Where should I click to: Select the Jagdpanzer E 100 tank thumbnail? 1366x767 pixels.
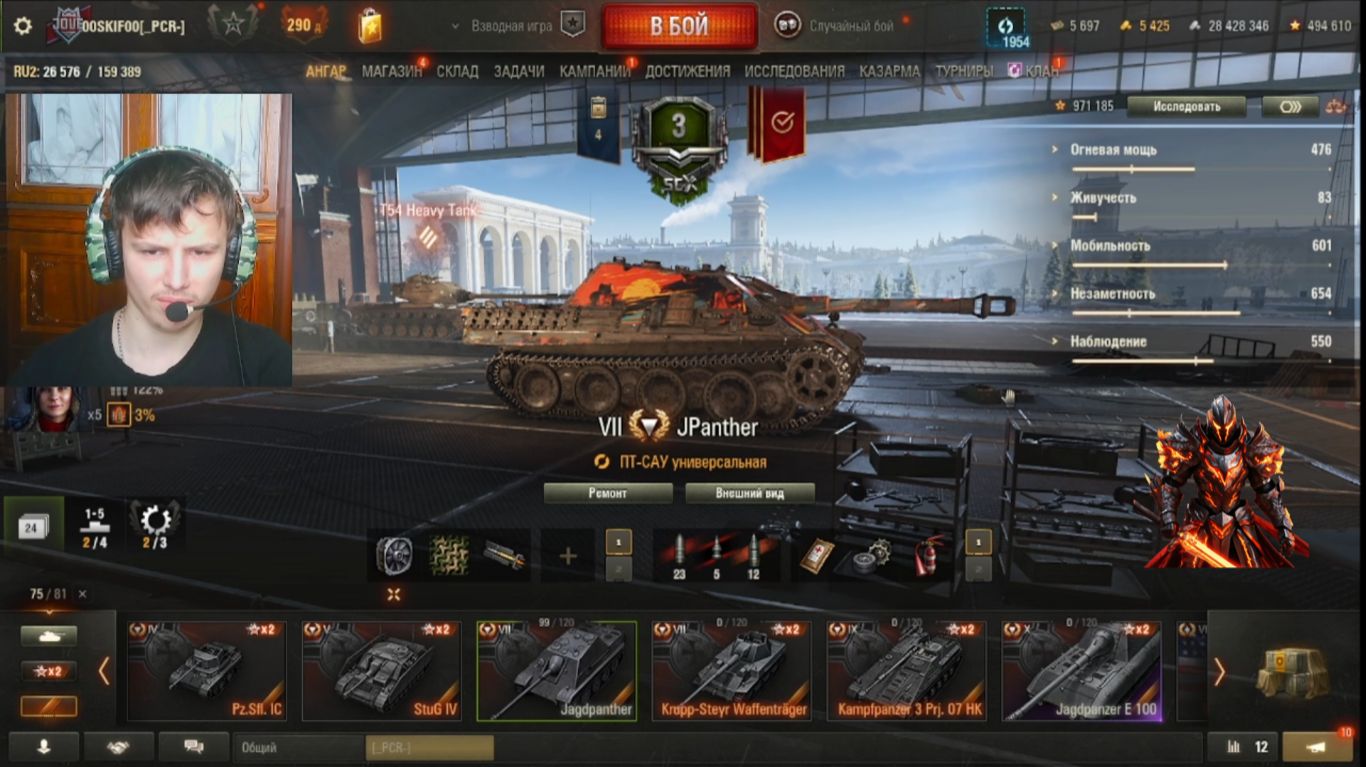click(x=1082, y=671)
